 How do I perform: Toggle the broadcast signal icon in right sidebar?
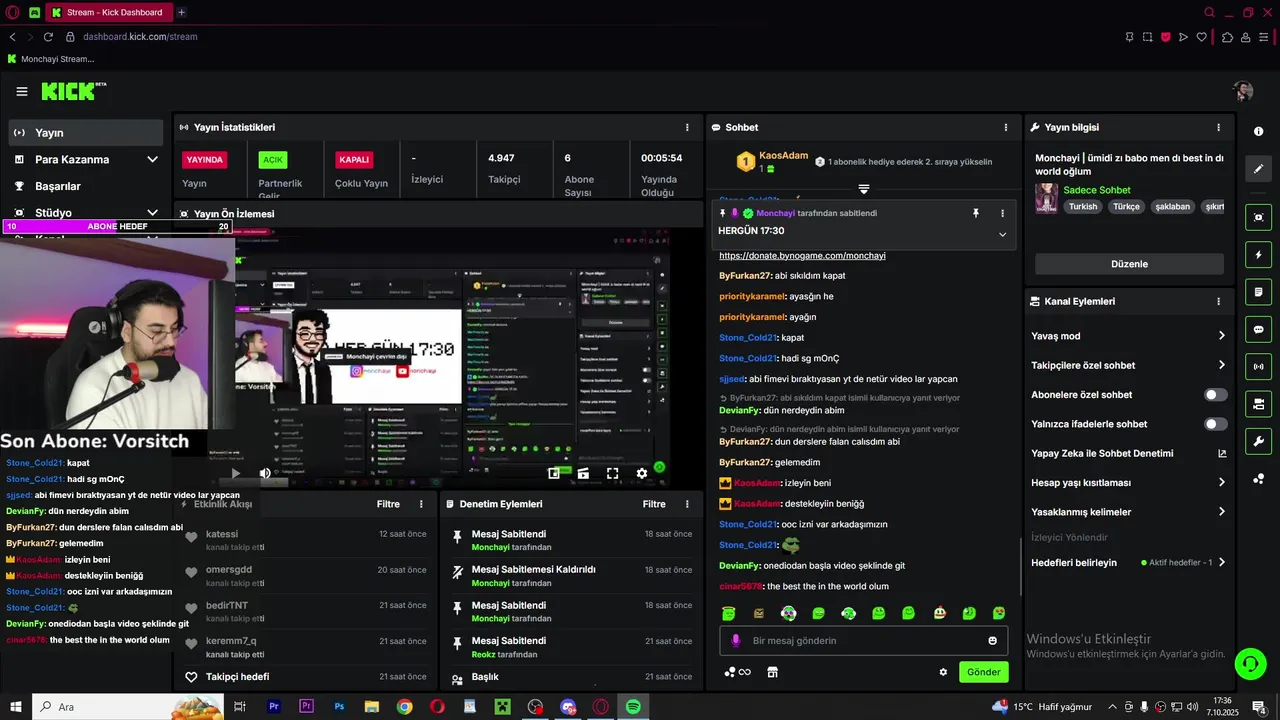[1258, 367]
